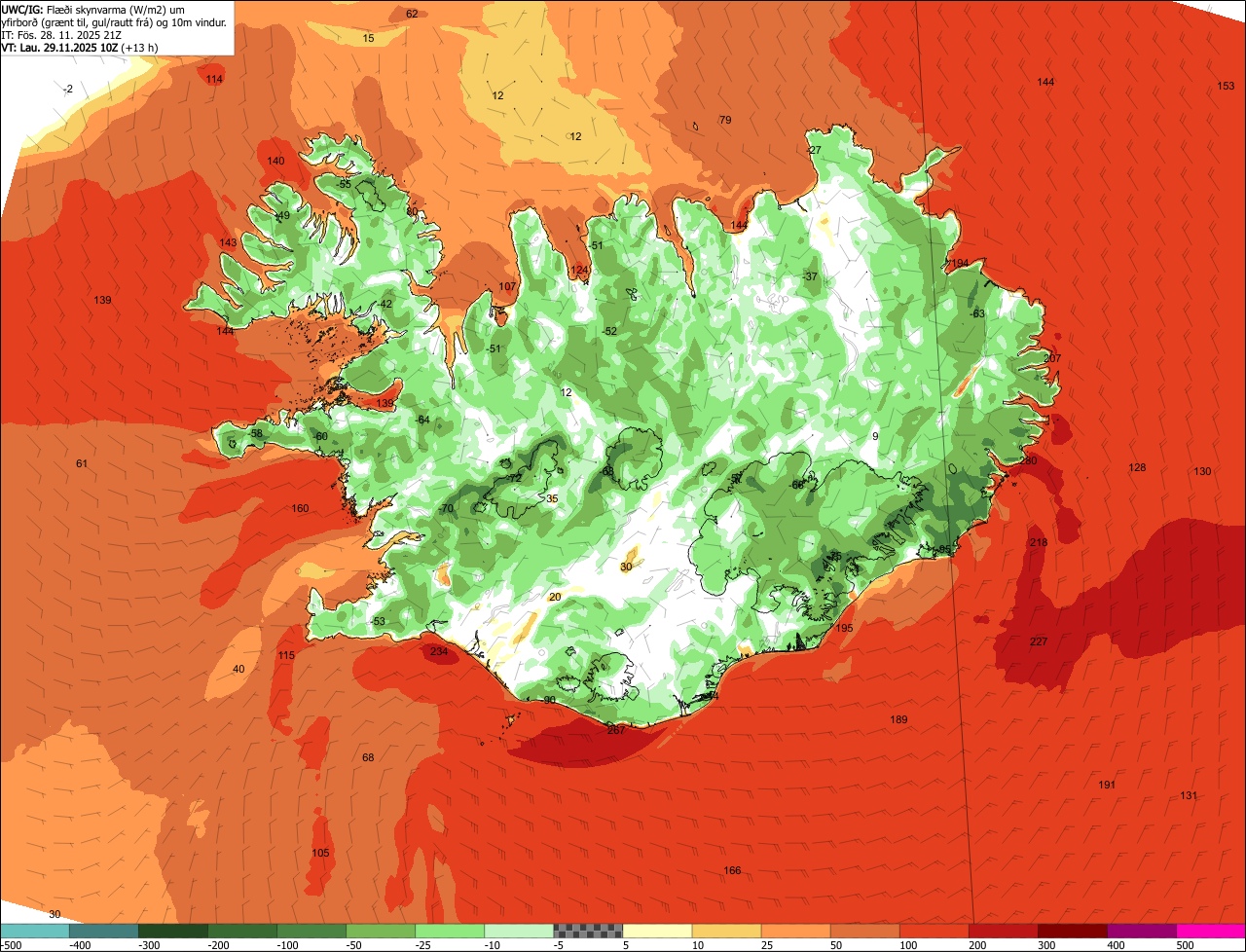Viewport: 1246px width, 952px height.
Task: Click the flux value 115
Action: coord(285,656)
